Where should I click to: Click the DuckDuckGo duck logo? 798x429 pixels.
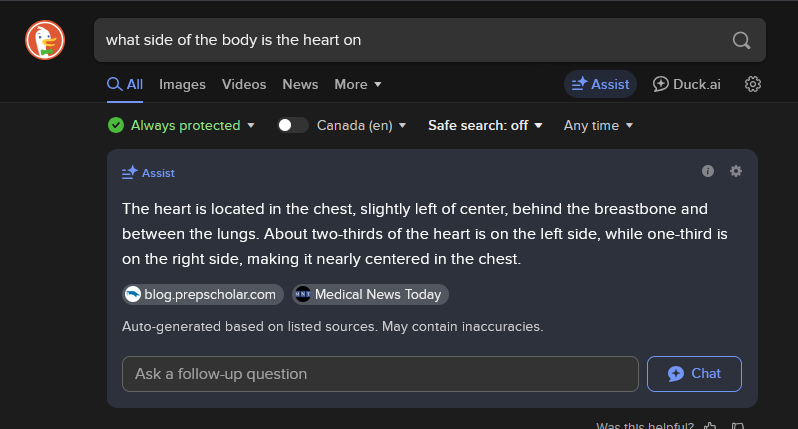(x=45, y=40)
